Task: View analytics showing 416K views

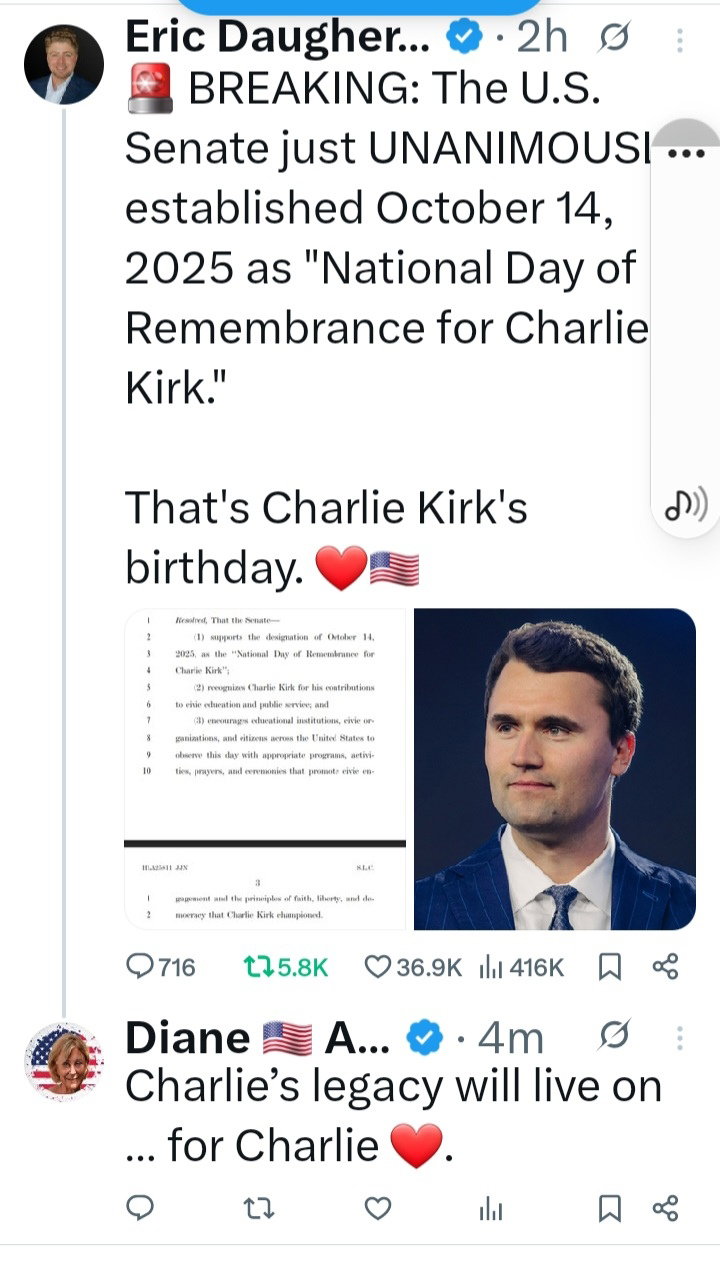Action: point(491,966)
